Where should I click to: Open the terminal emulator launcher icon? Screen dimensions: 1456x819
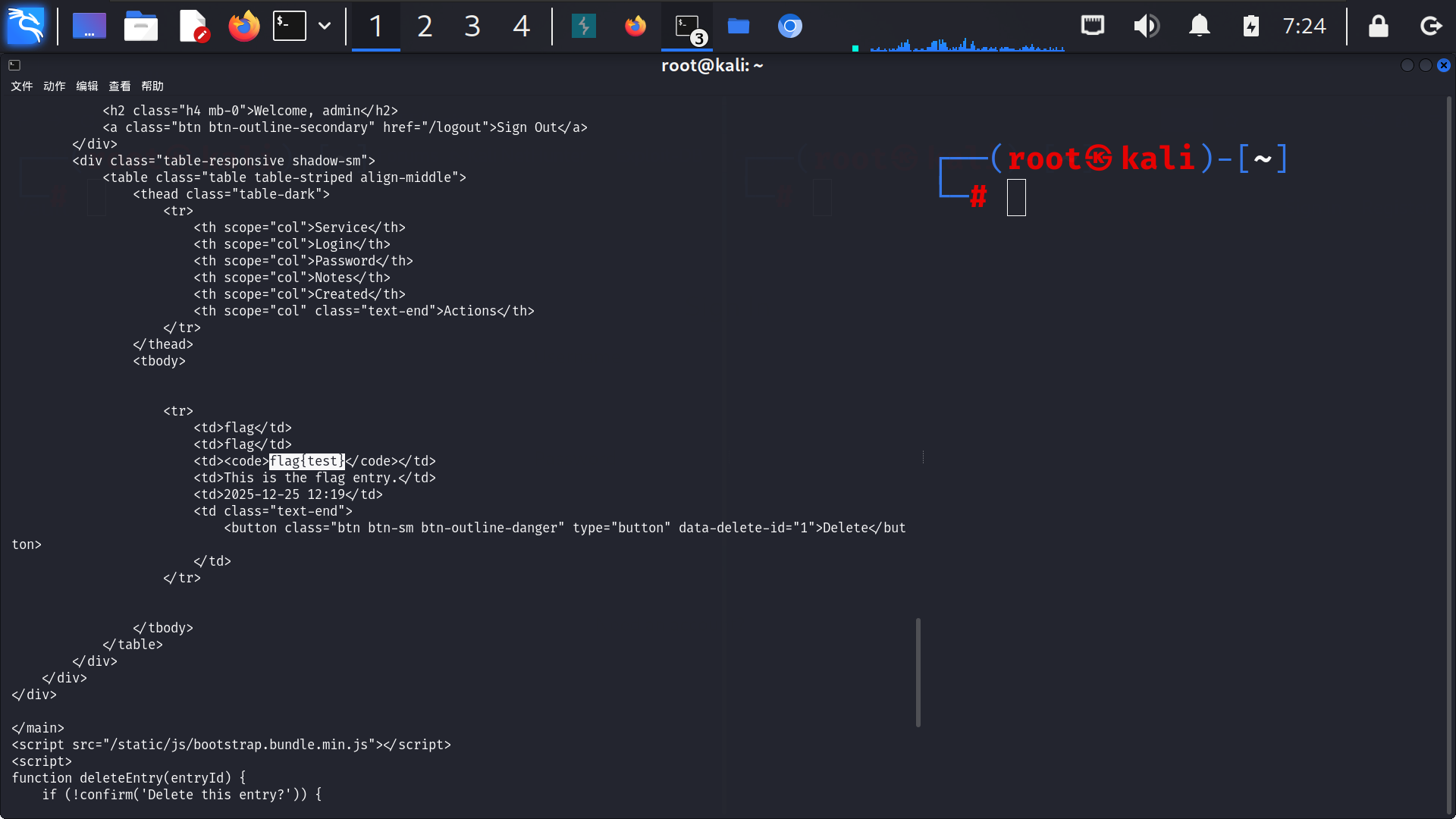point(290,26)
